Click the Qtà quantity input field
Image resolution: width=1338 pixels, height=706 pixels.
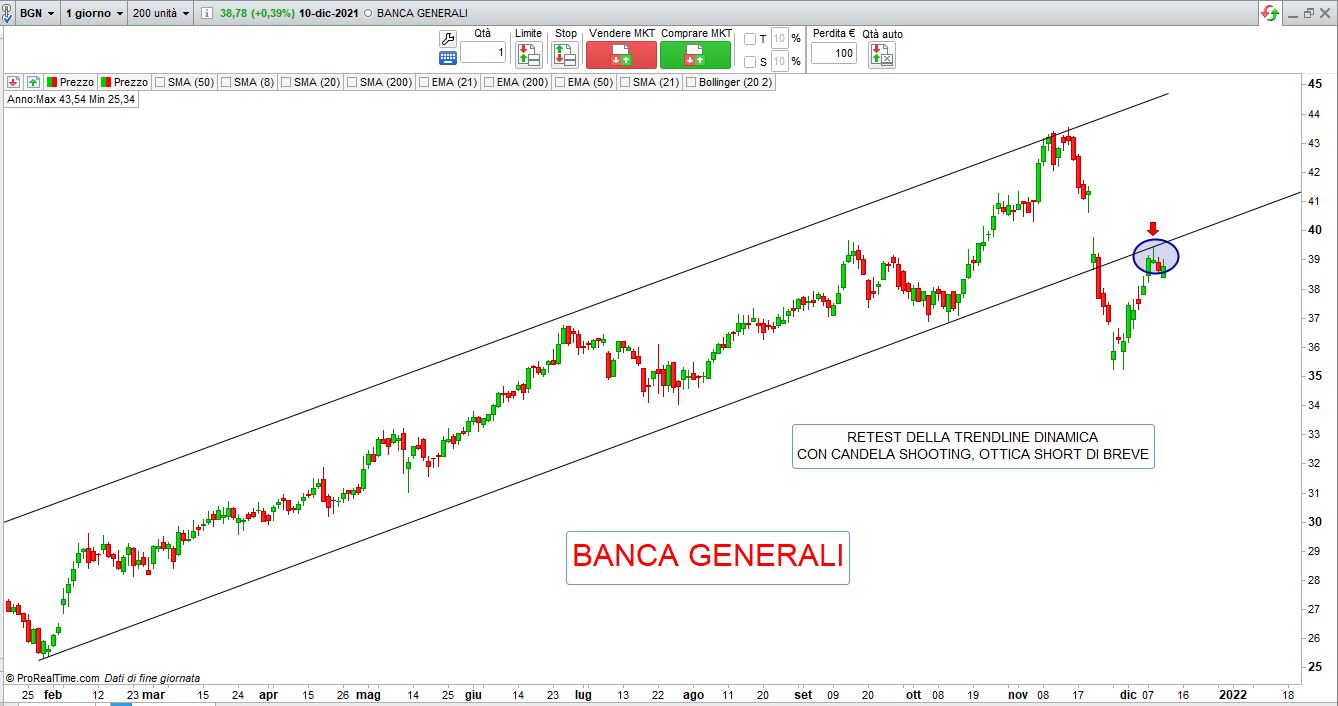pos(483,52)
